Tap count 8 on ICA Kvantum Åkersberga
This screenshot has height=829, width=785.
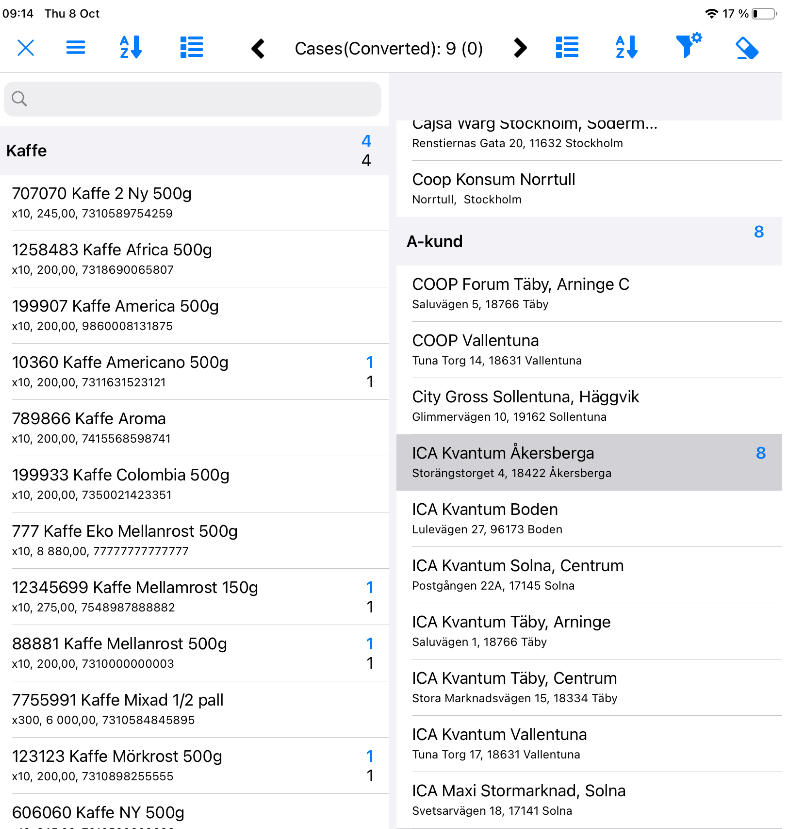761,453
